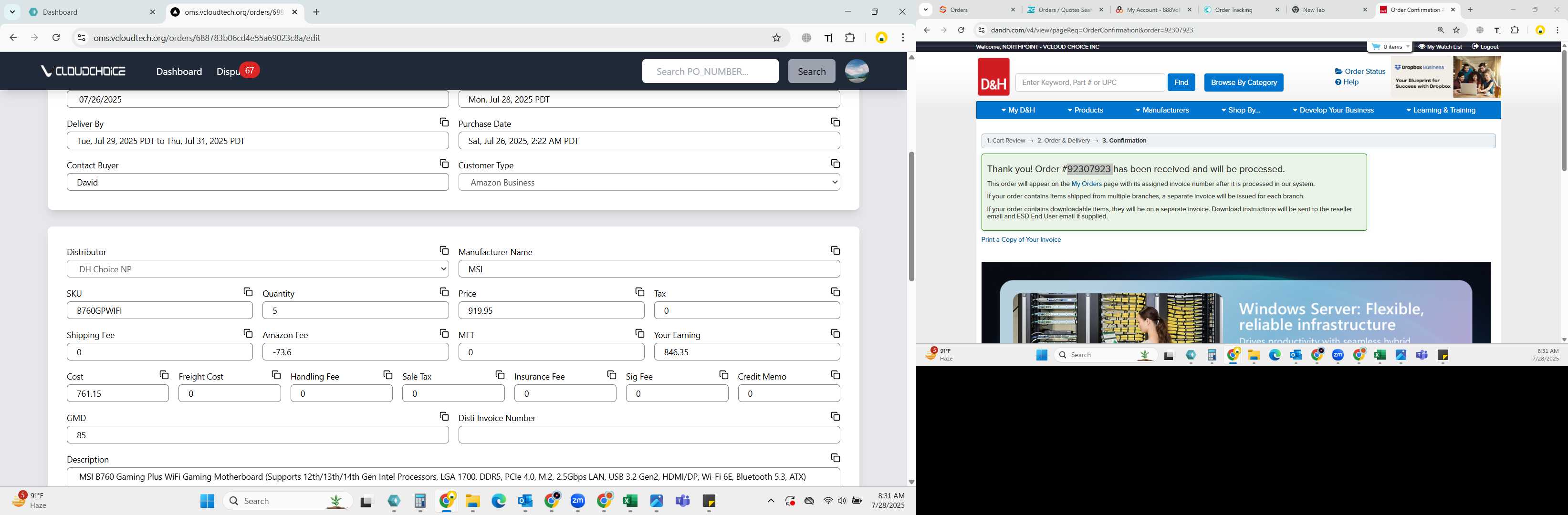Copy the MFT value

click(x=639, y=334)
